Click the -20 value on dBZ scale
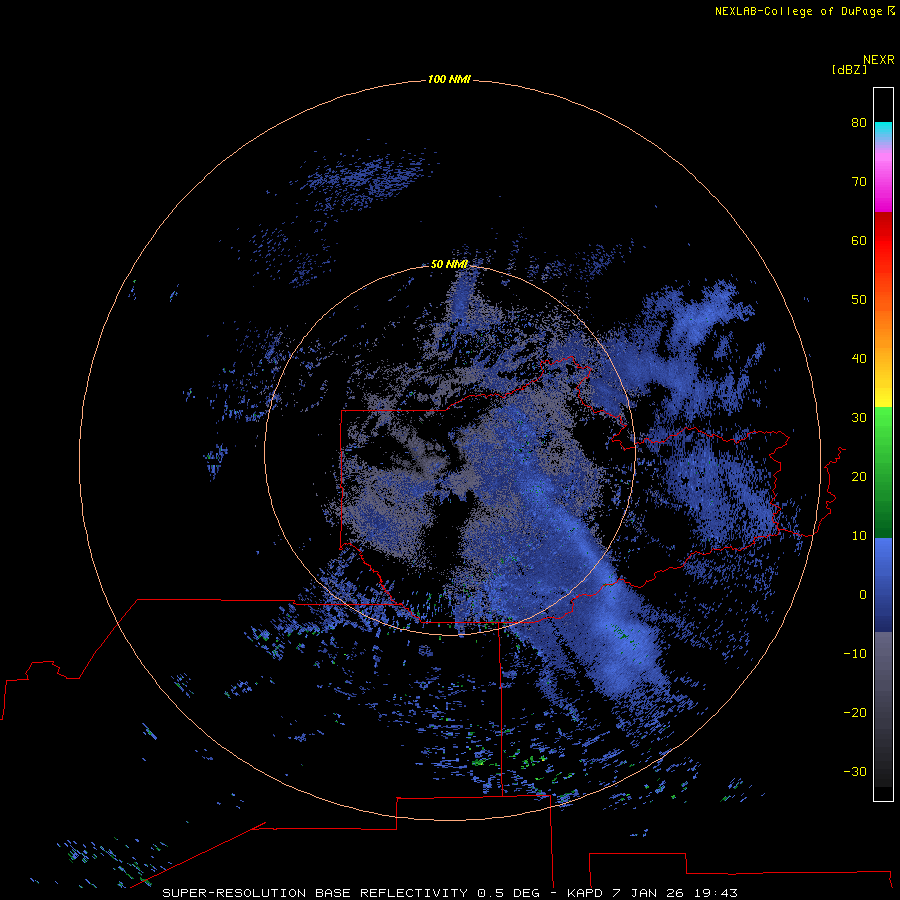The image size is (900, 900). click(855, 712)
